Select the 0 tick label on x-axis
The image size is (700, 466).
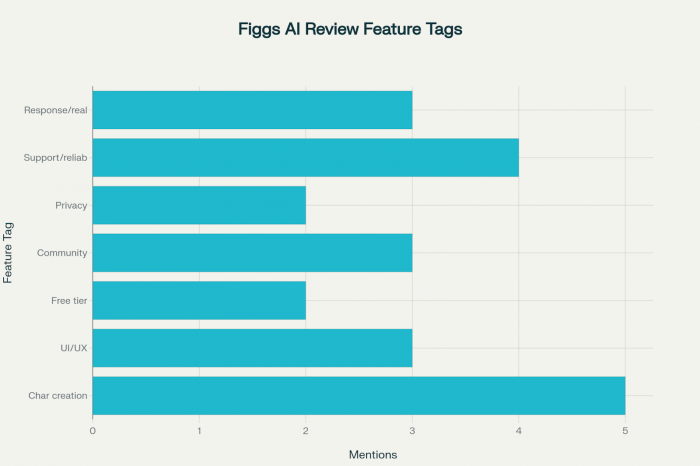pyautogui.click(x=93, y=431)
